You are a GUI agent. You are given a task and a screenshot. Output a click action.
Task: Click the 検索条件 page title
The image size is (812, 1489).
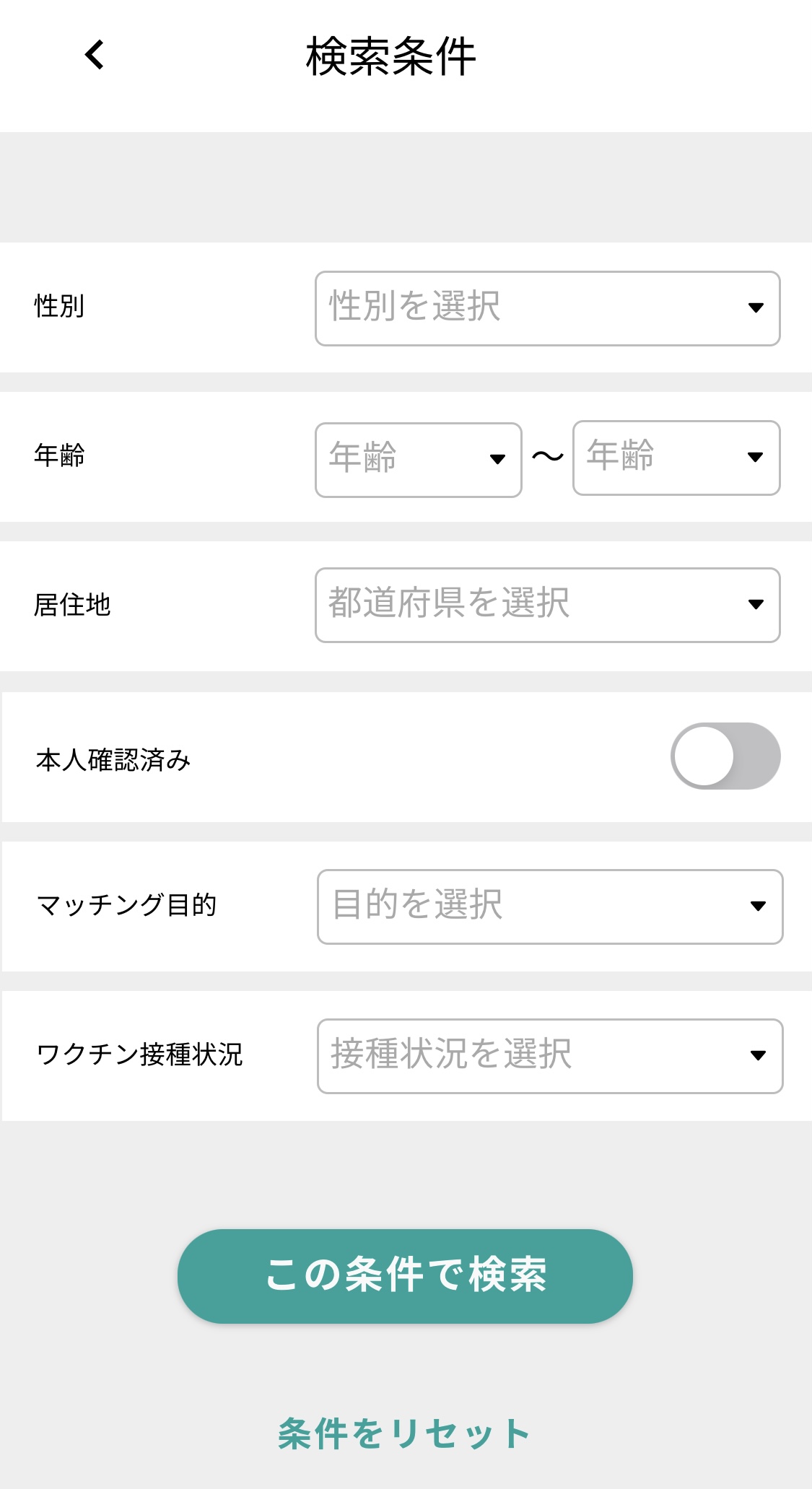tap(390, 57)
